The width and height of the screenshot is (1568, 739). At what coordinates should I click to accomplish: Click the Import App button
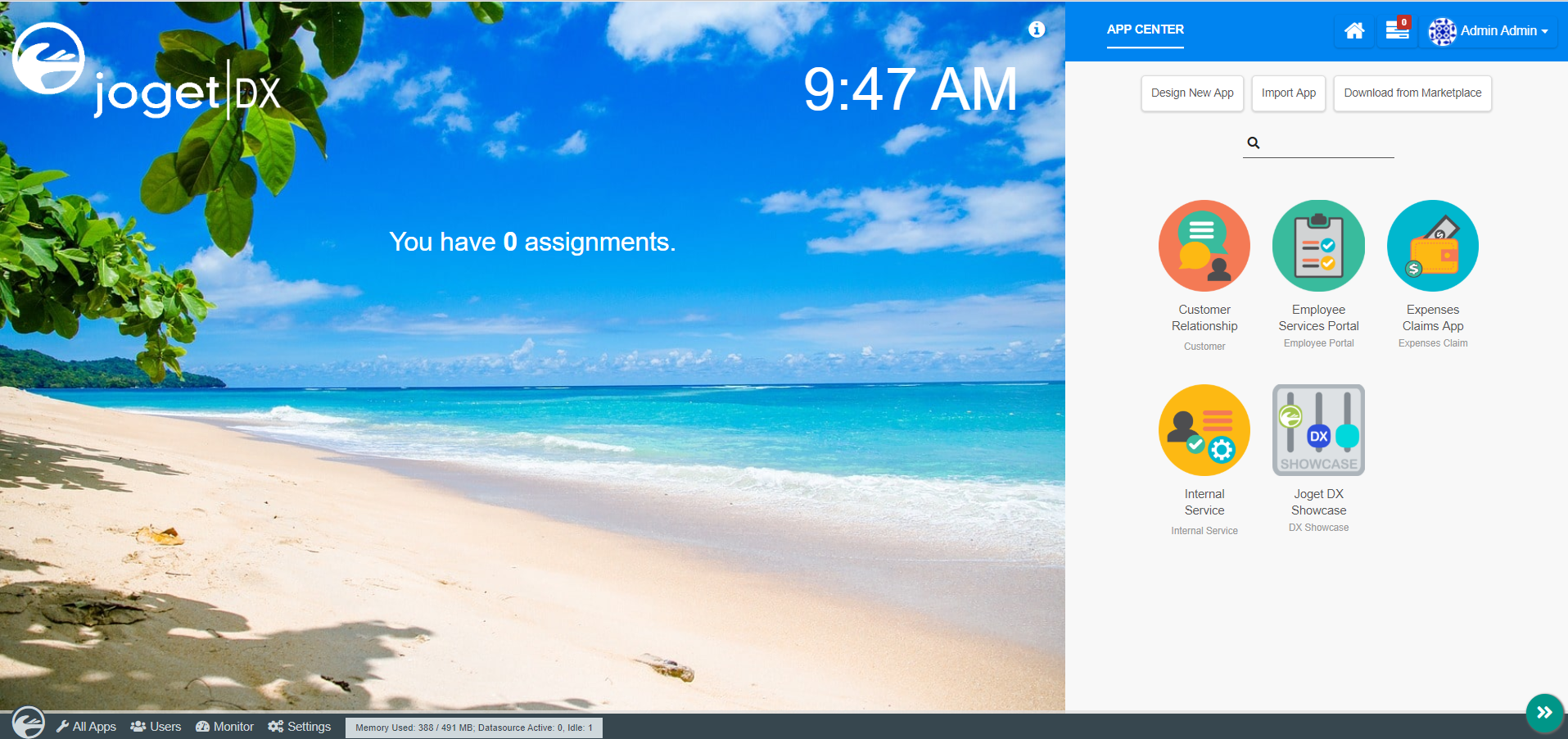point(1288,93)
